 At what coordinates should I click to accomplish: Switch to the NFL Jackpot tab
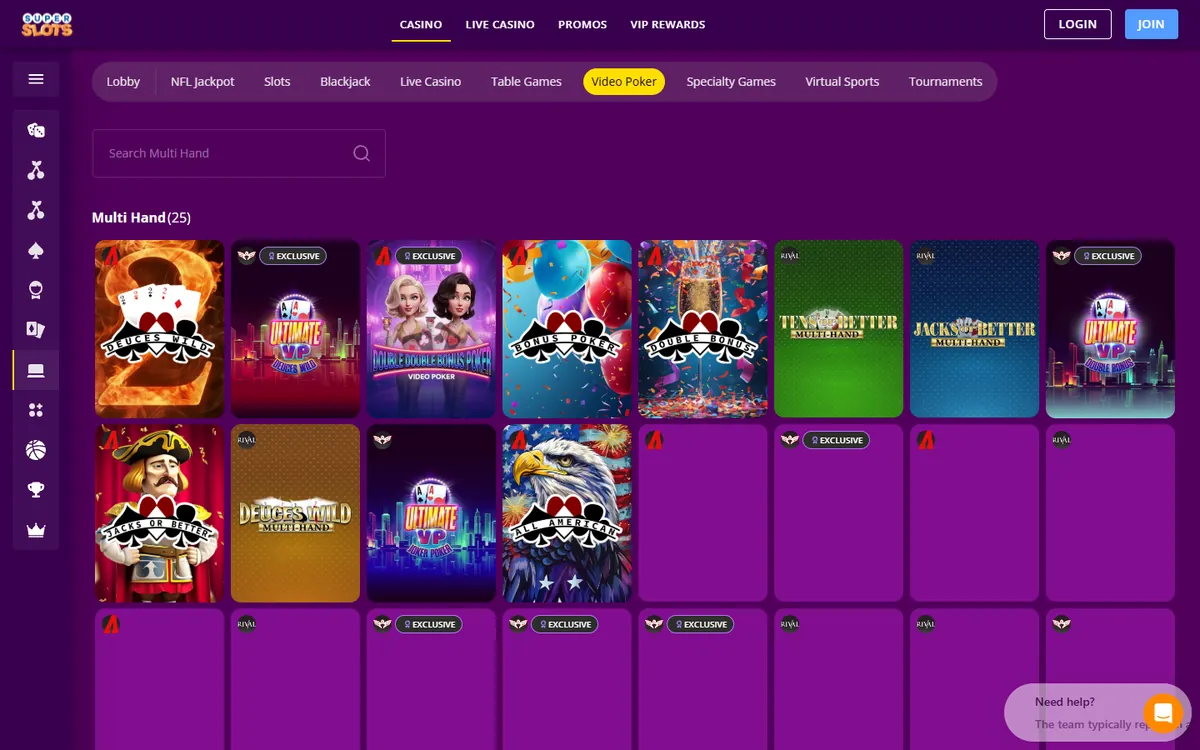point(203,82)
